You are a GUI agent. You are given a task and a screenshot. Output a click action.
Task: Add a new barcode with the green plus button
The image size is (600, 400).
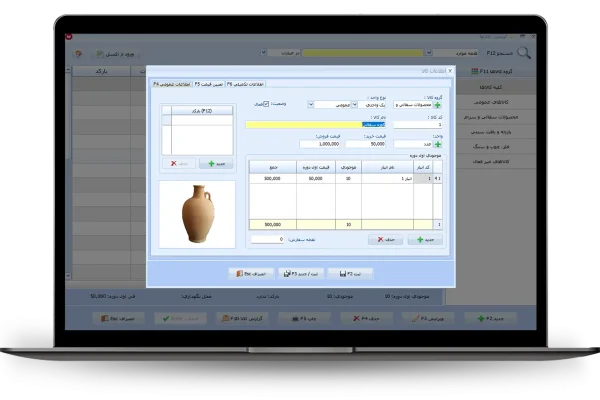coord(216,164)
